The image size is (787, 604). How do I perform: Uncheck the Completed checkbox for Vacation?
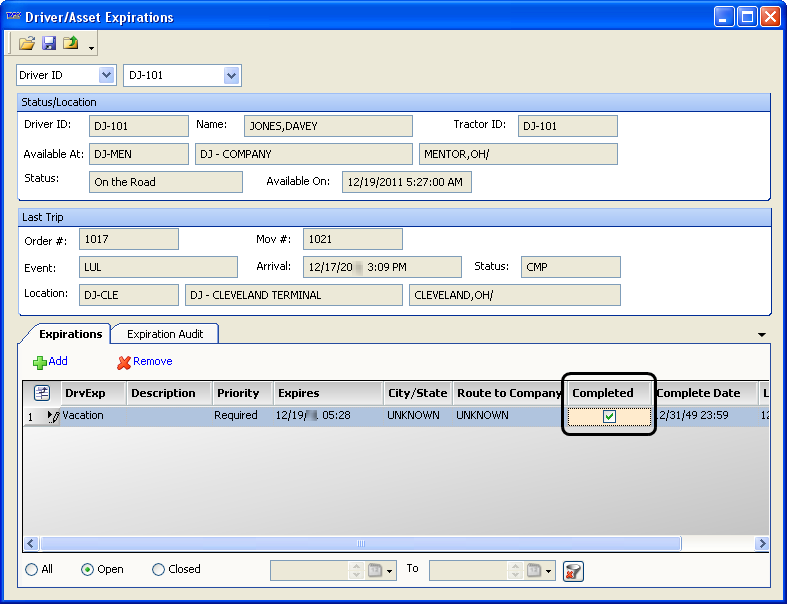(x=609, y=417)
